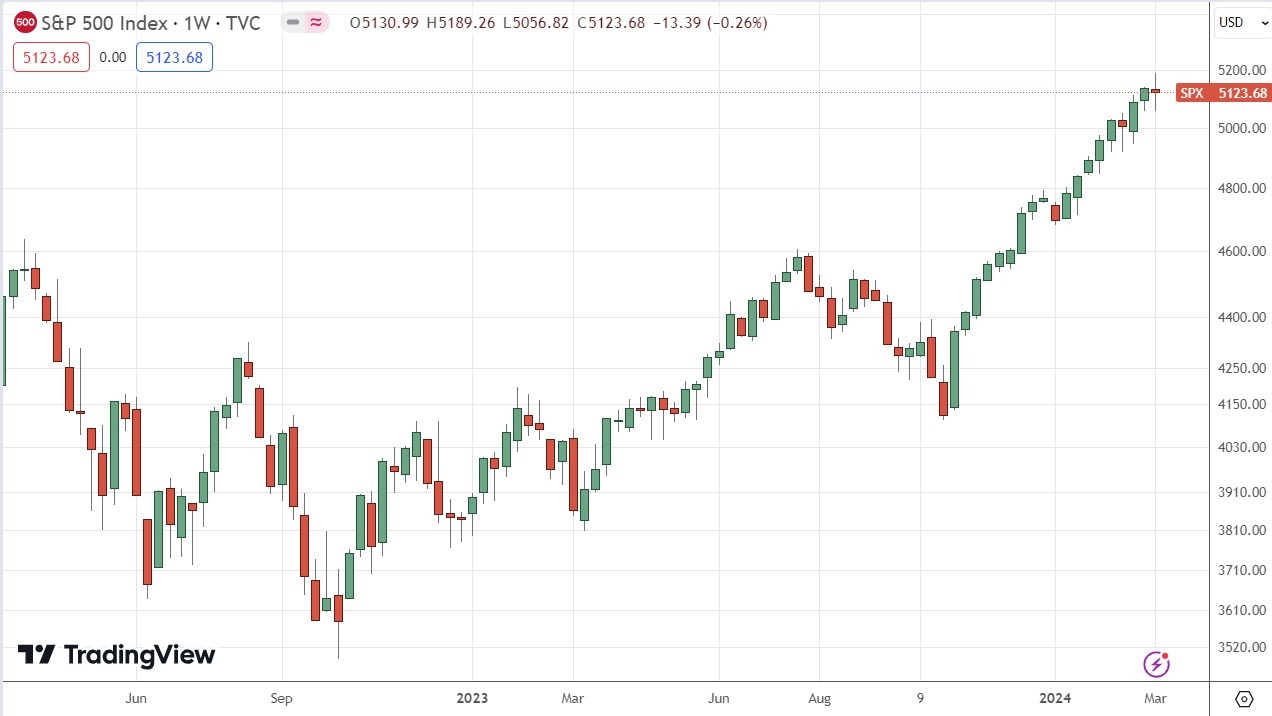Screen dimensions: 1272x716
Task: Expand the symbol title S&P 500 Index
Action: pos(105,22)
